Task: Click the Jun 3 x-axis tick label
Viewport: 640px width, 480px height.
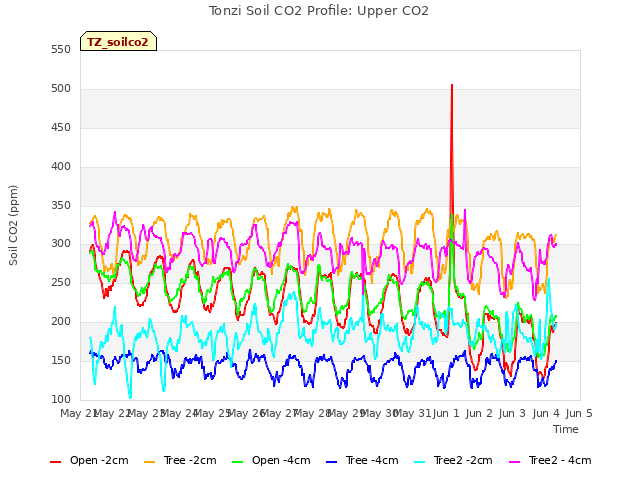Action: pyautogui.click(x=512, y=413)
